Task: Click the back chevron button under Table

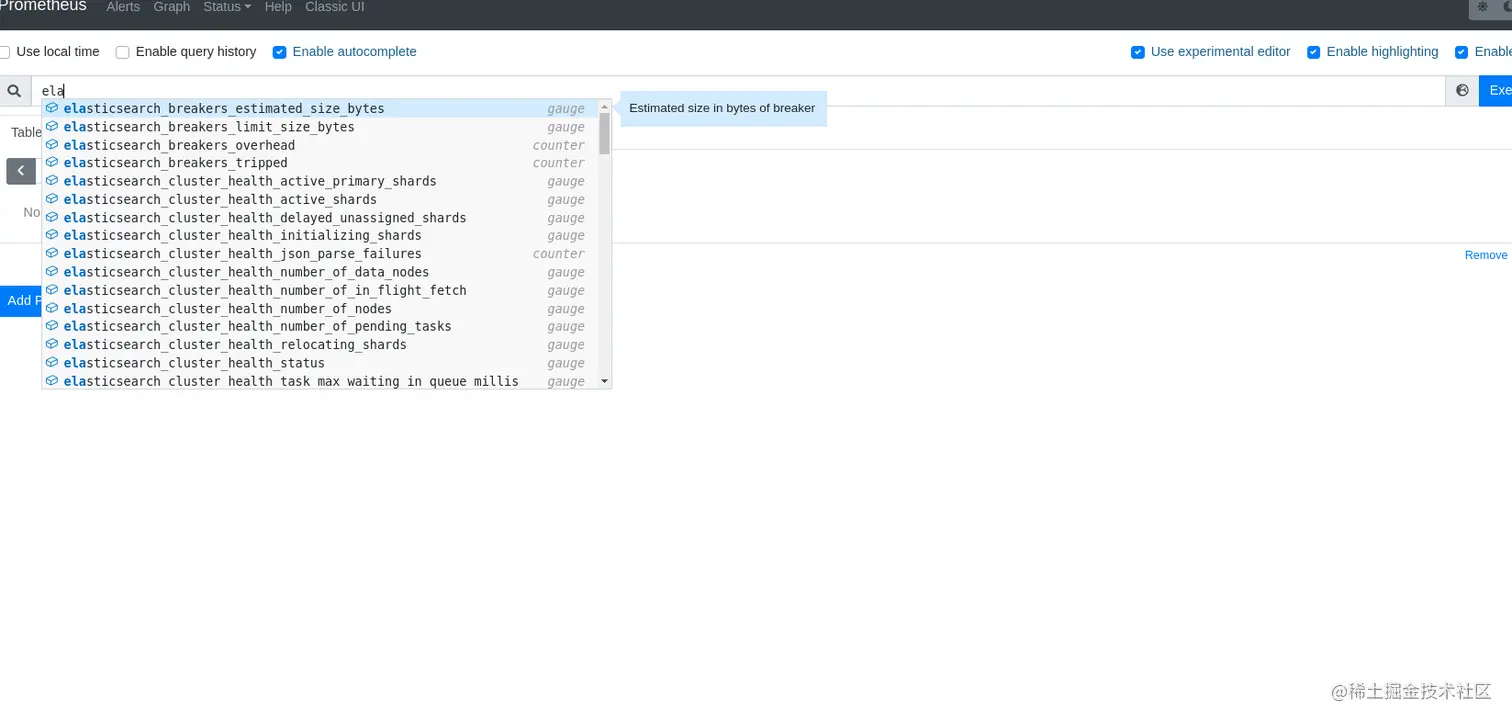Action: (x=21, y=171)
